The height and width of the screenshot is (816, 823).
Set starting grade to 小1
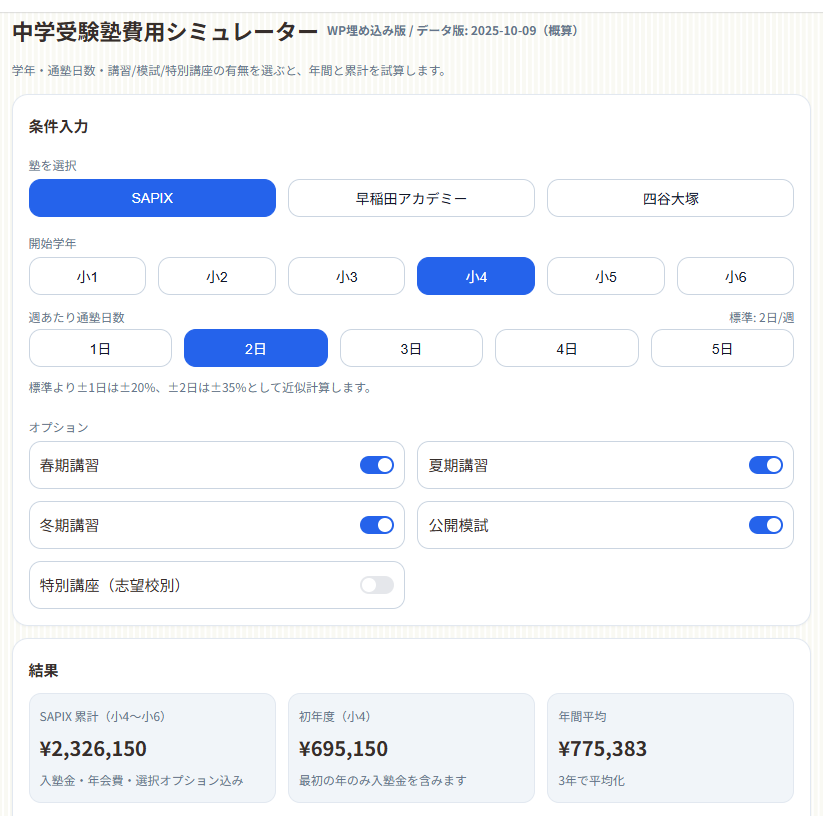(x=87, y=276)
